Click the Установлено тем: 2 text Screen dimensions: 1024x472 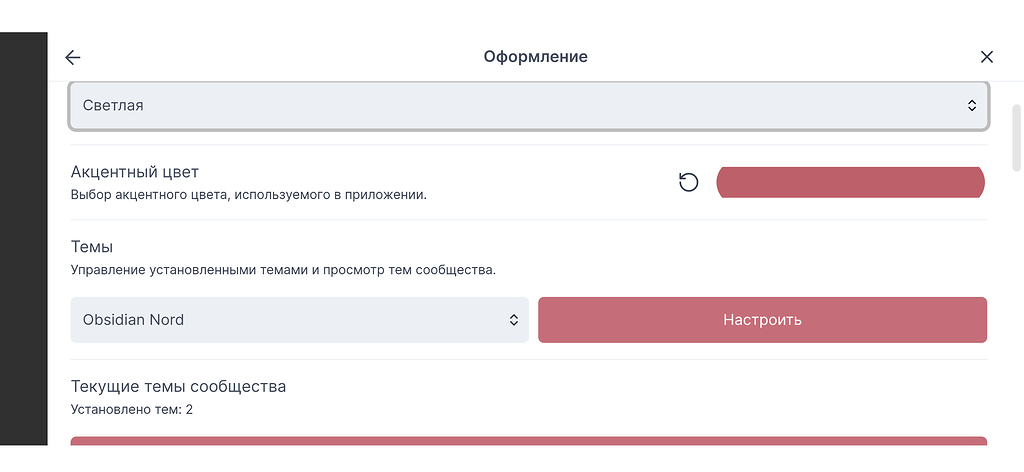pyautogui.click(x=132, y=409)
